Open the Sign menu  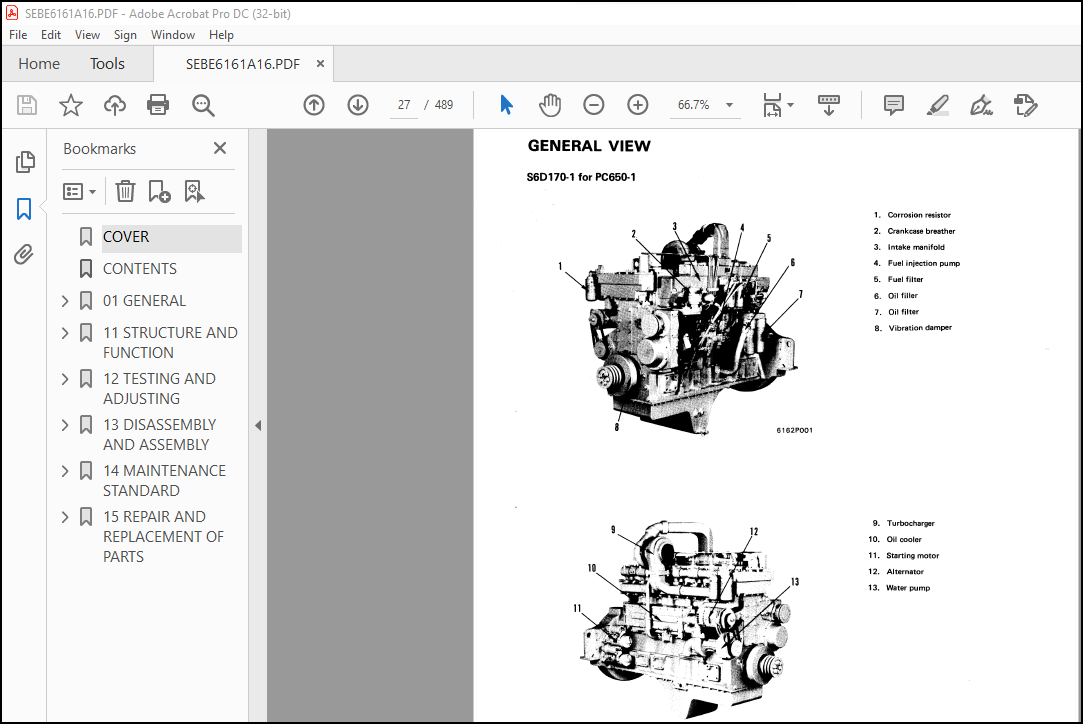(x=125, y=35)
